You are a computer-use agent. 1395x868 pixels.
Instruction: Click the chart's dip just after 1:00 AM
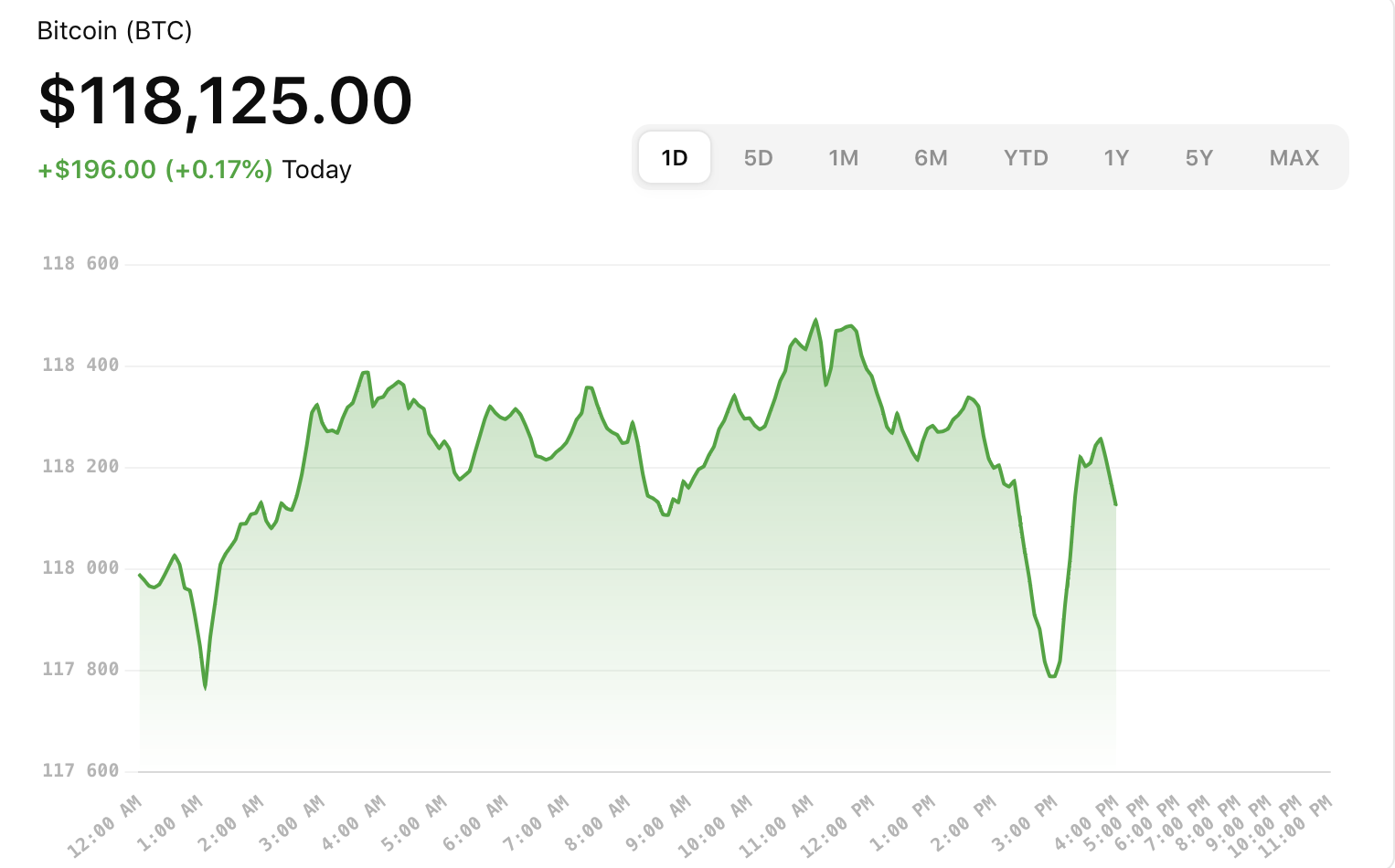point(205,688)
